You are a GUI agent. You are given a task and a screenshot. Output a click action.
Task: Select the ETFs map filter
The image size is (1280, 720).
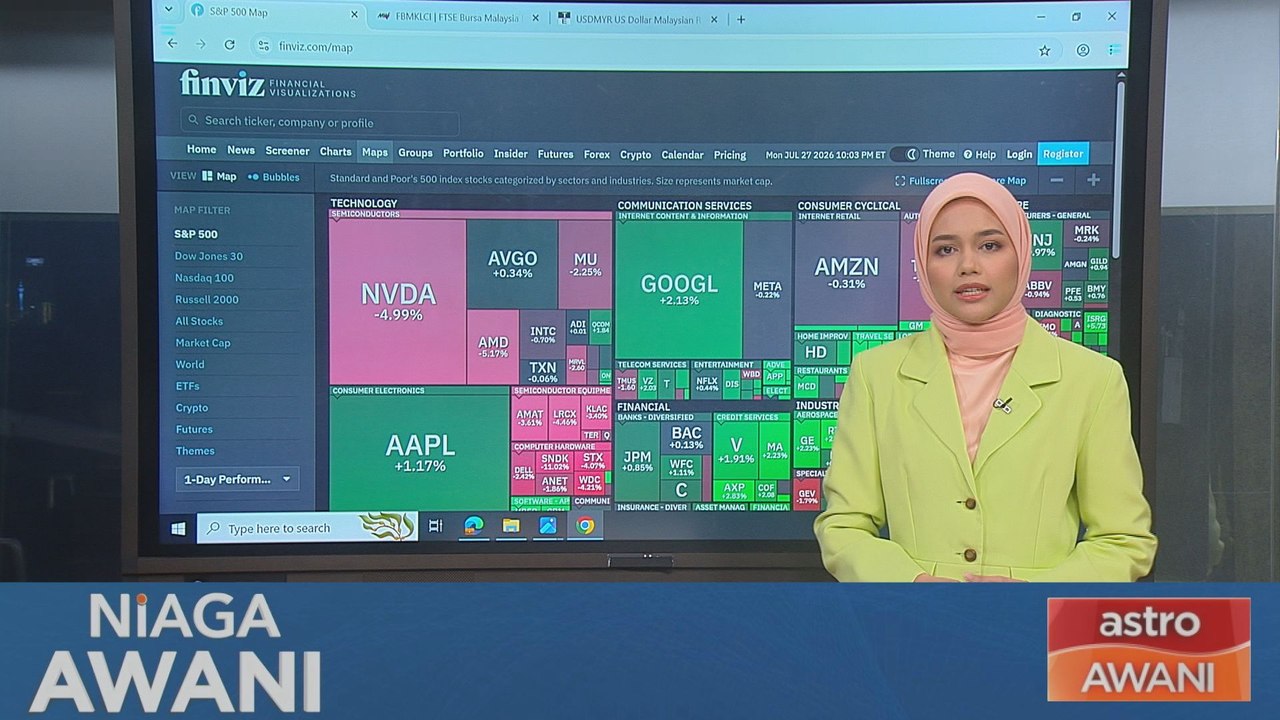(x=187, y=386)
